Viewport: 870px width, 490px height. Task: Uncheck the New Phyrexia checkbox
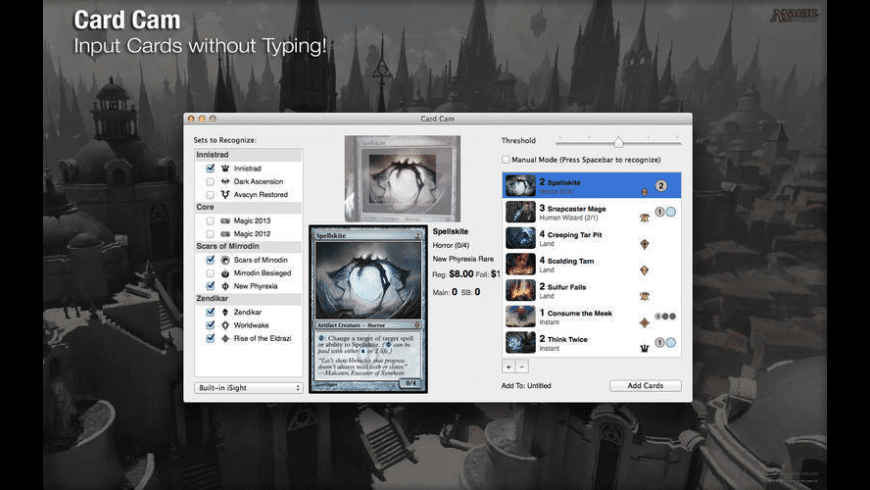click(x=210, y=286)
